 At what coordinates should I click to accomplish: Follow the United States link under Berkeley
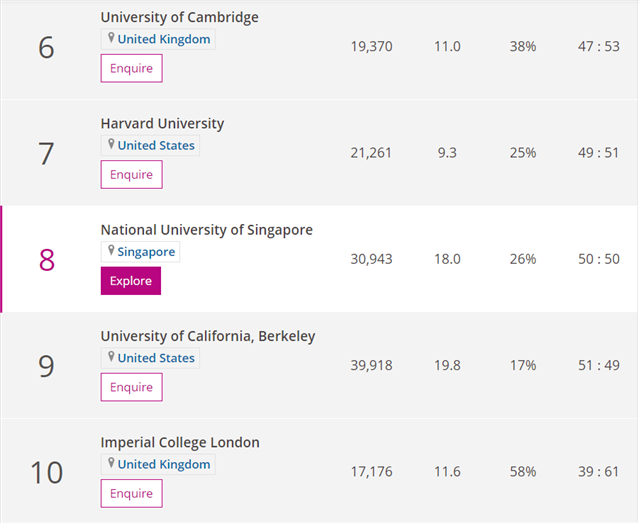pyautogui.click(x=156, y=358)
